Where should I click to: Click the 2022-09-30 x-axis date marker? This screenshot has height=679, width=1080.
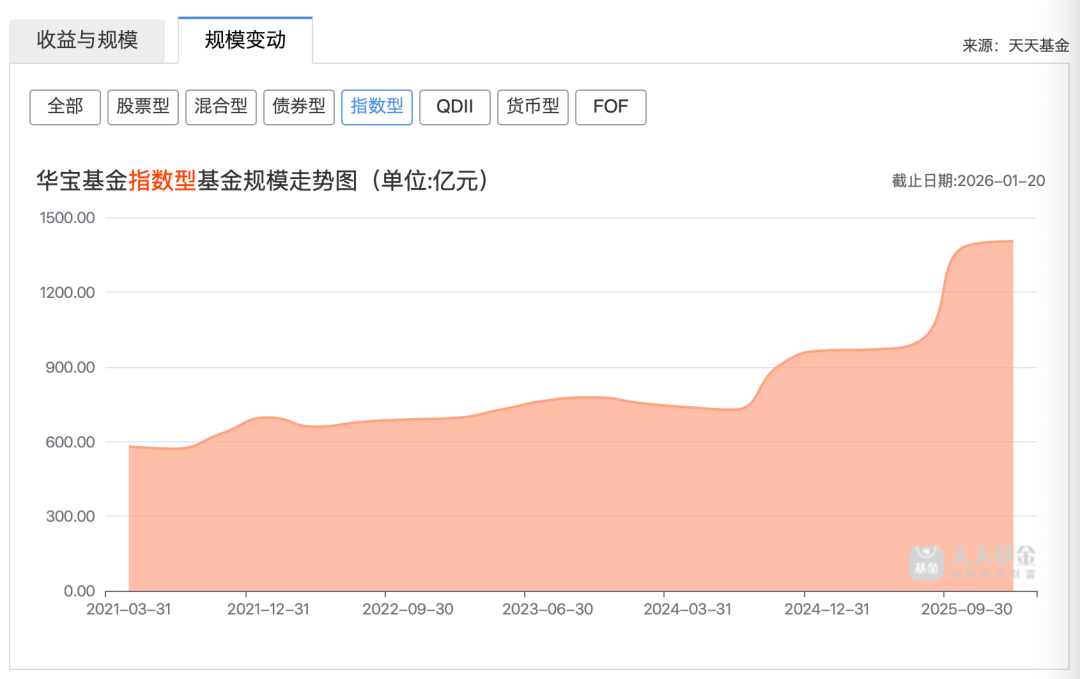coord(407,608)
